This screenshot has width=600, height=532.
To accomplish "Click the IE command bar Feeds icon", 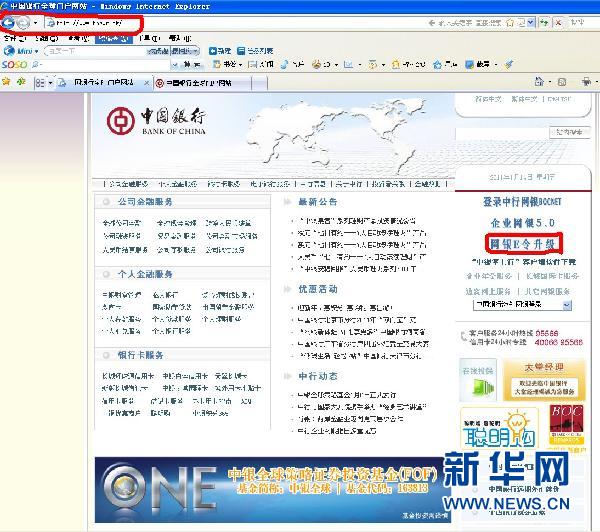I will click(562, 82).
